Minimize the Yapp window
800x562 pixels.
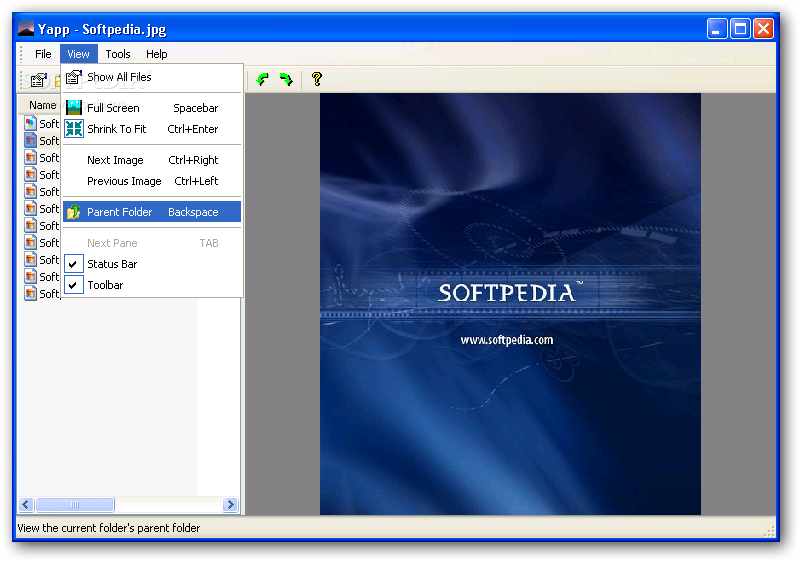pyautogui.click(x=717, y=29)
